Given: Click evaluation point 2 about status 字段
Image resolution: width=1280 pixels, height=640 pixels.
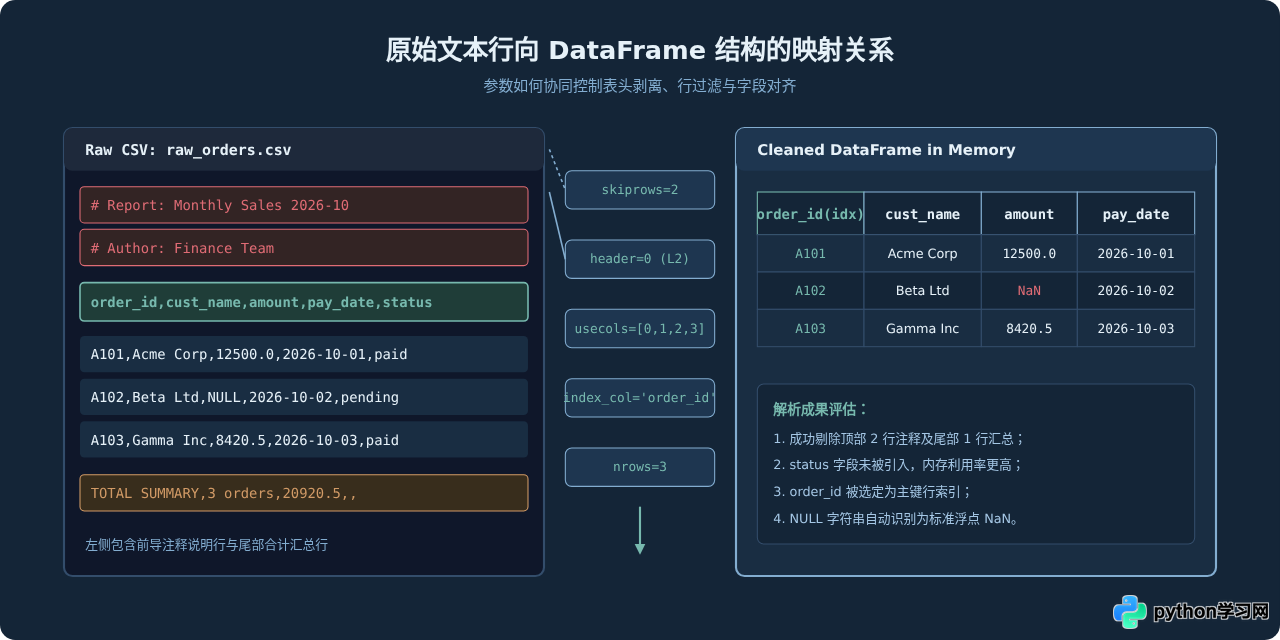Looking at the screenshot, I should pyautogui.click(x=898, y=465).
